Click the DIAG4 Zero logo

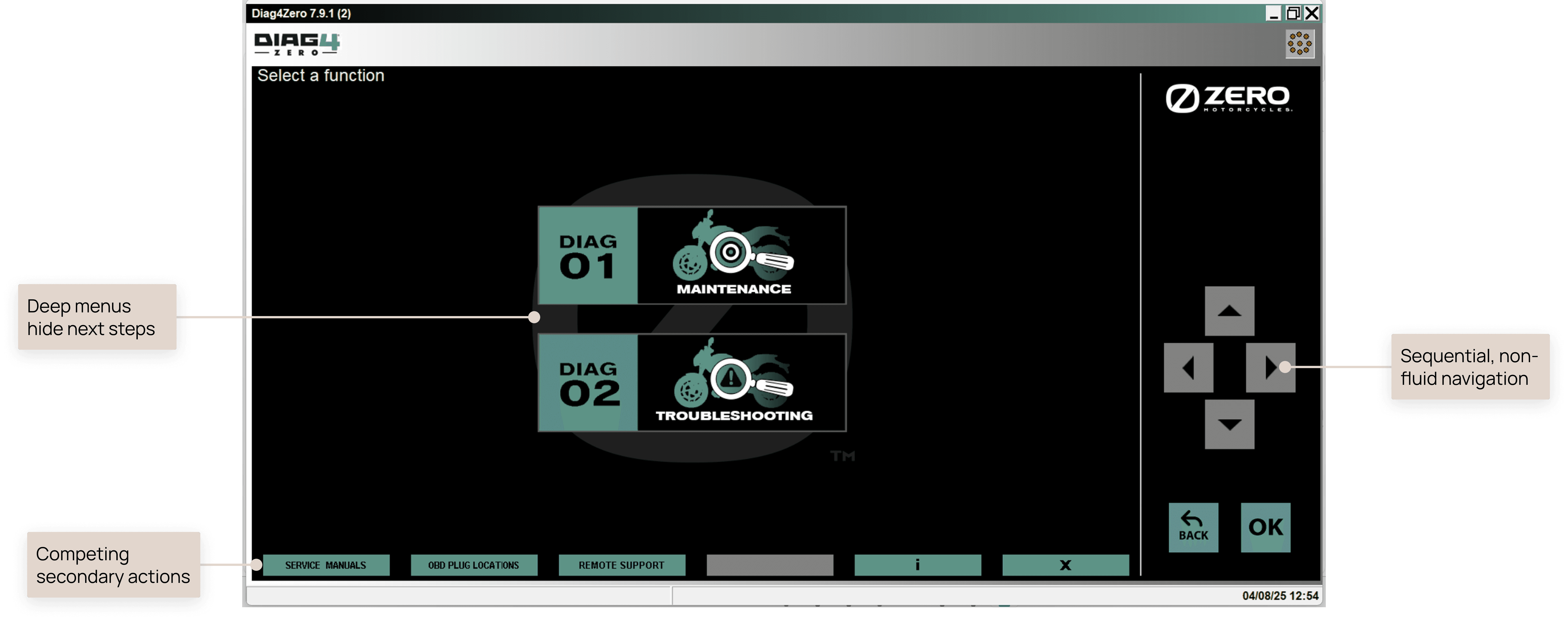pyautogui.click(x=297, y=44)
